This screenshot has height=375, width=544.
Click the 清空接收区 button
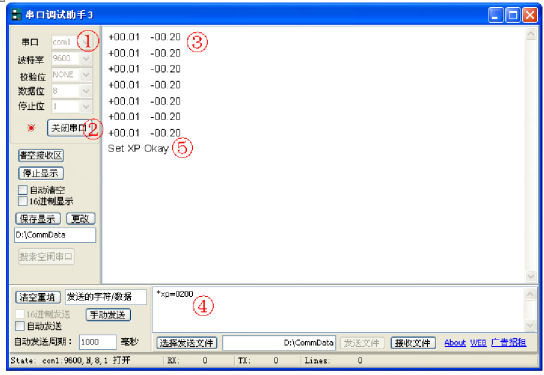[41, 155]
